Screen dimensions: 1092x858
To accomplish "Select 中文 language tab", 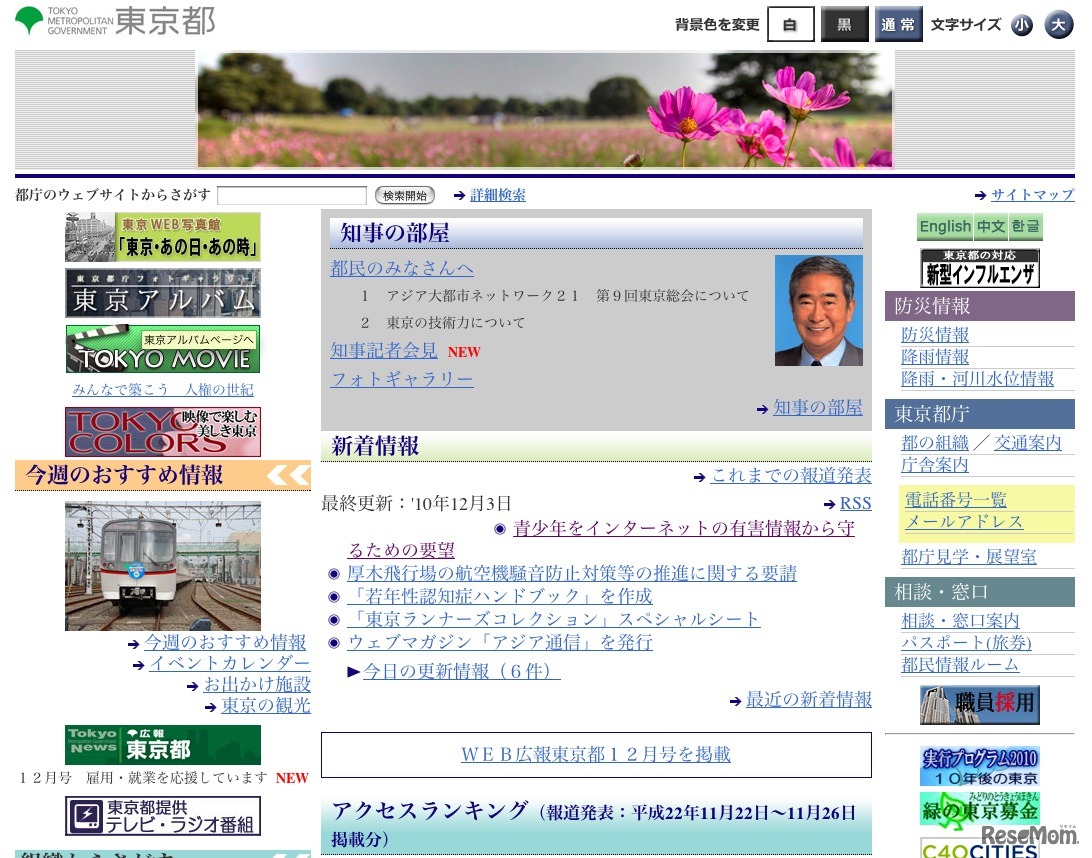I will pos(991,227).
